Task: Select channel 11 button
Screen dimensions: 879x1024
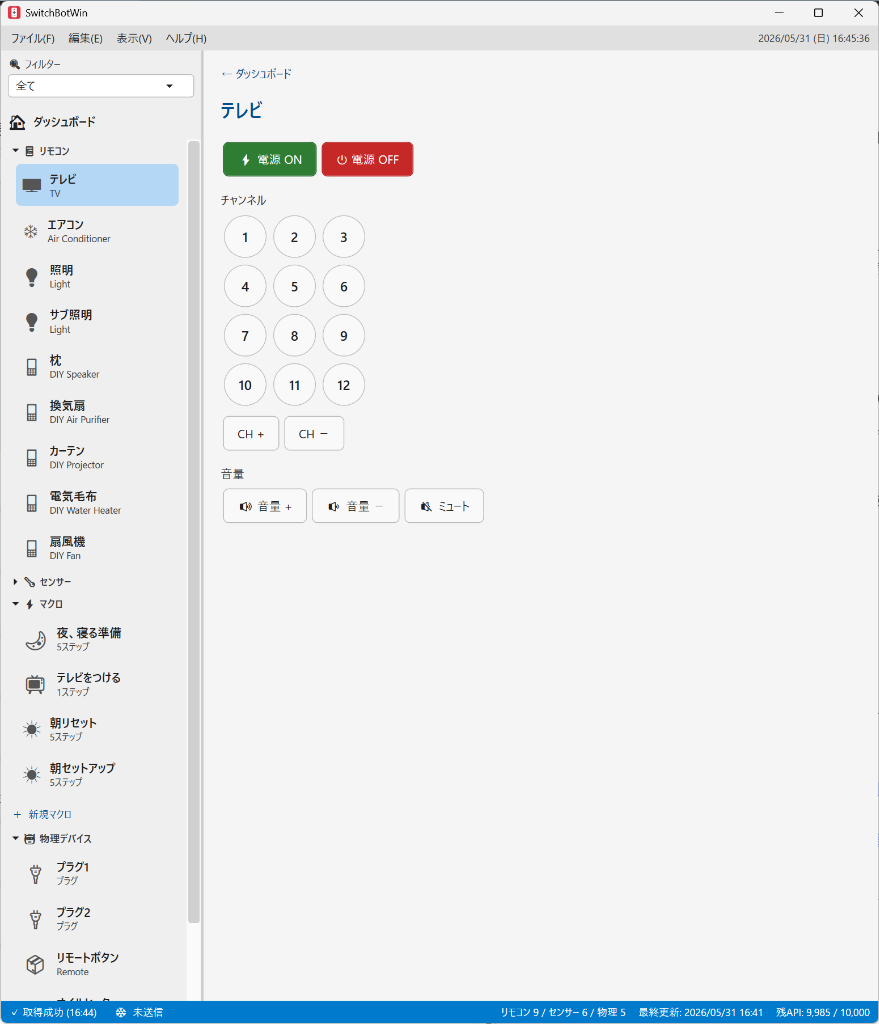Action: pyautogui.click(x=295, y=385)
